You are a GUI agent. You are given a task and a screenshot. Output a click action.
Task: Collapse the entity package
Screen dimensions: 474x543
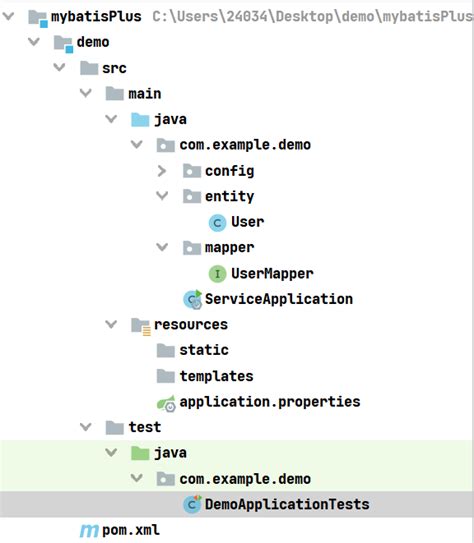pos(162,196)
